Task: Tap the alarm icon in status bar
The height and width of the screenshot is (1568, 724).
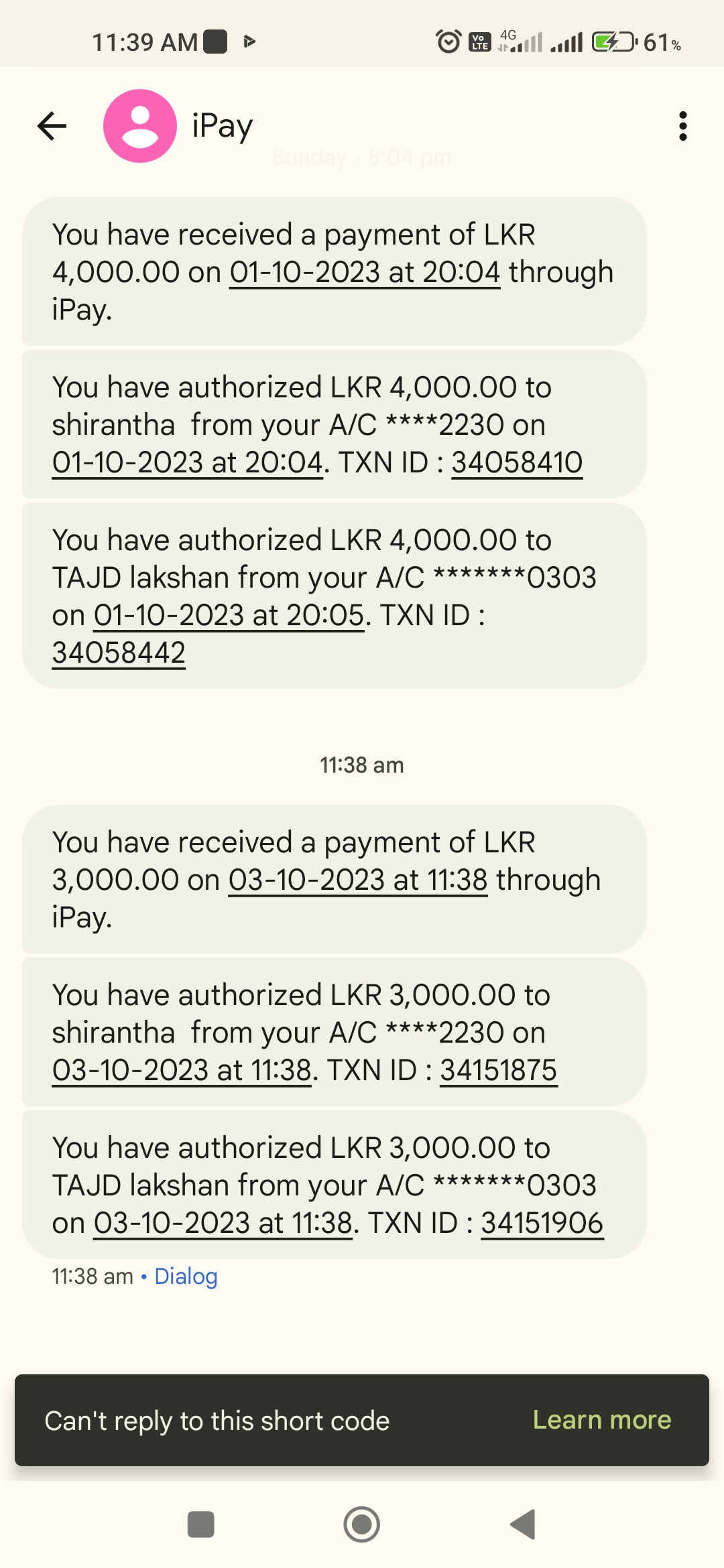Action: pyautogui.click(x=448, y=42)
